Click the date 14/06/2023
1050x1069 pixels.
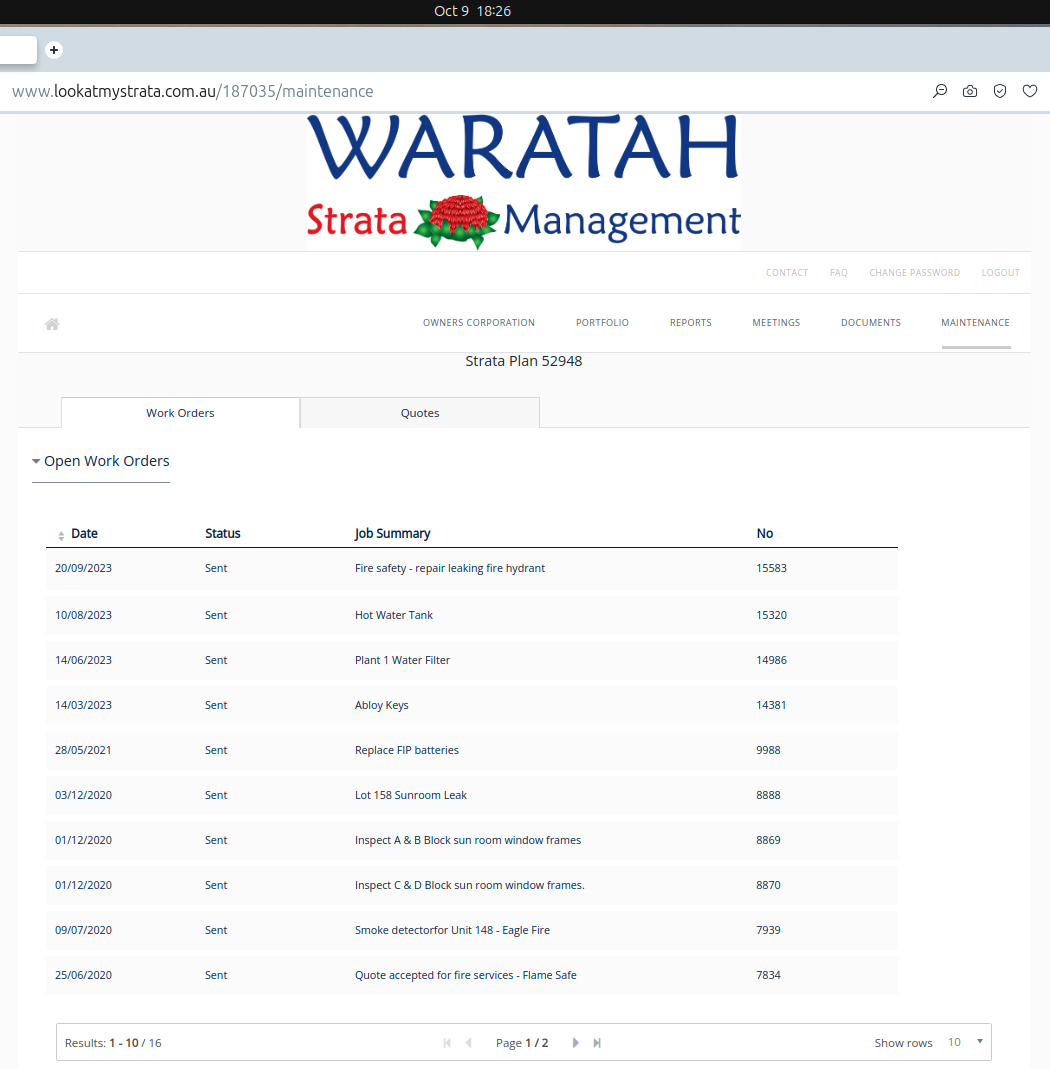[83, 660]
